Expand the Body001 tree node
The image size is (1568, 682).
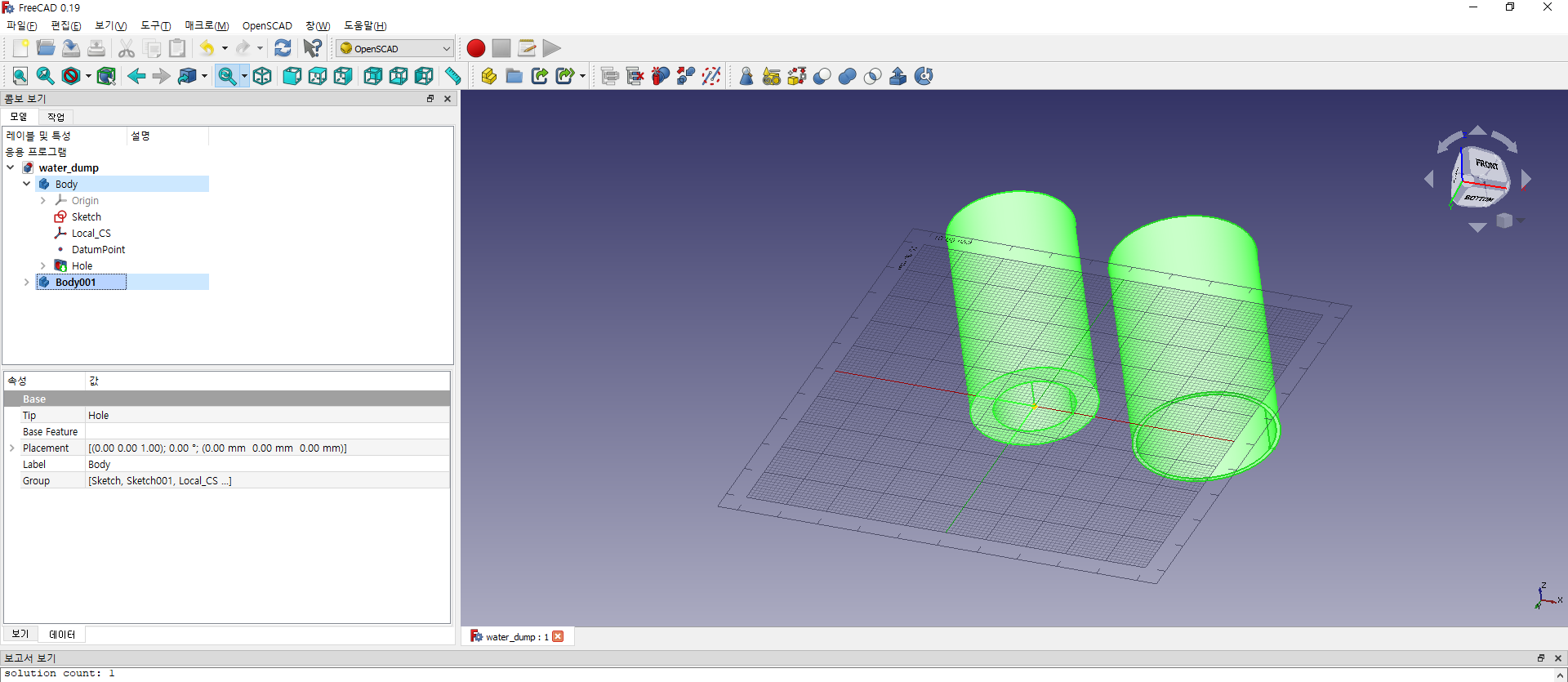[x=27, y=282]
